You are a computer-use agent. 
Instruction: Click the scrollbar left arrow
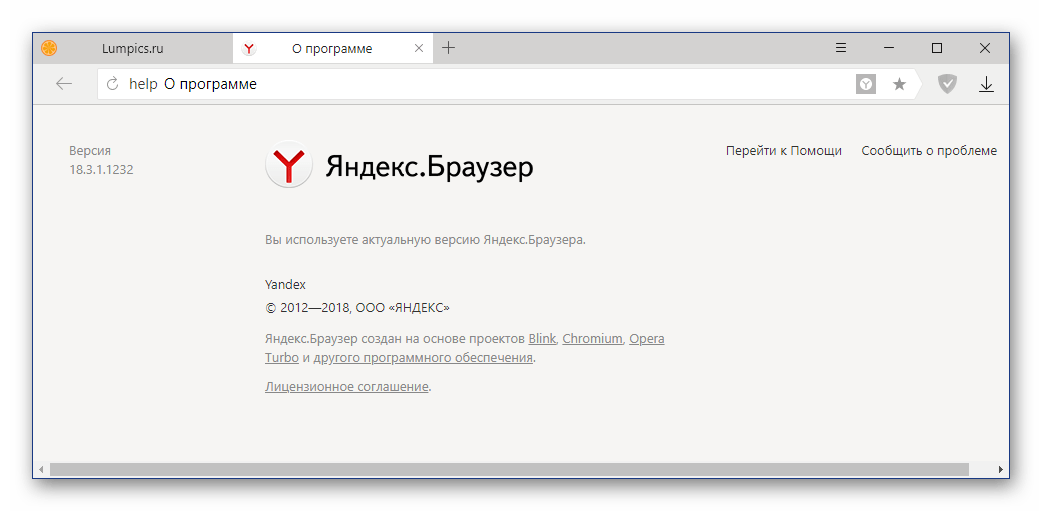coord(41,470)
